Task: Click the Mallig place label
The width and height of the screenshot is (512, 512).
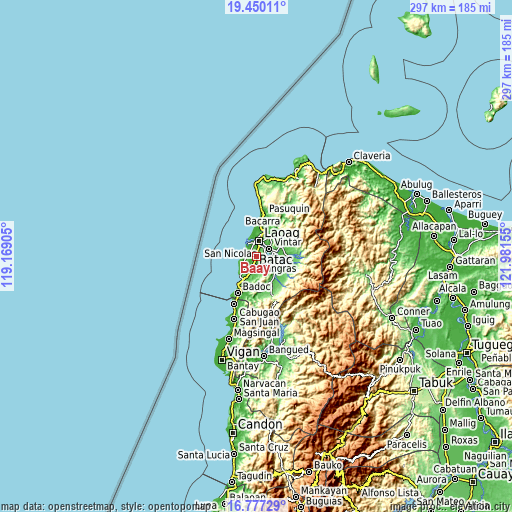Action: coord(463,423)
